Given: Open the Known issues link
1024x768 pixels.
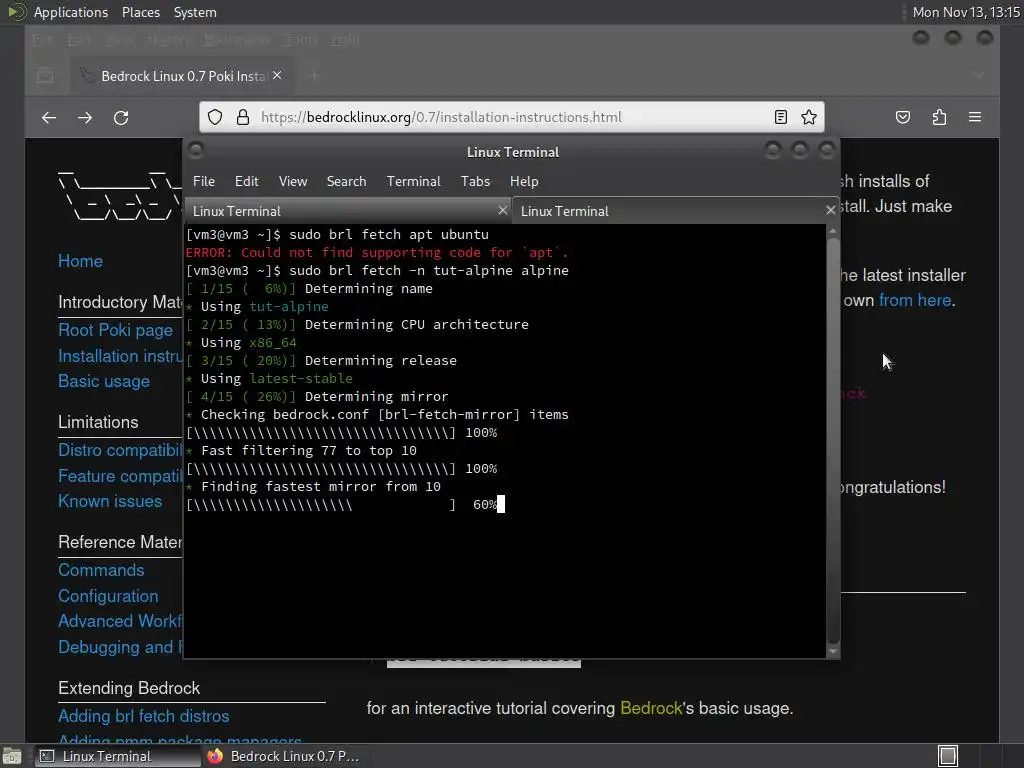Looking at the screenshot, I should pyautogui.click(x=110, y=501).
